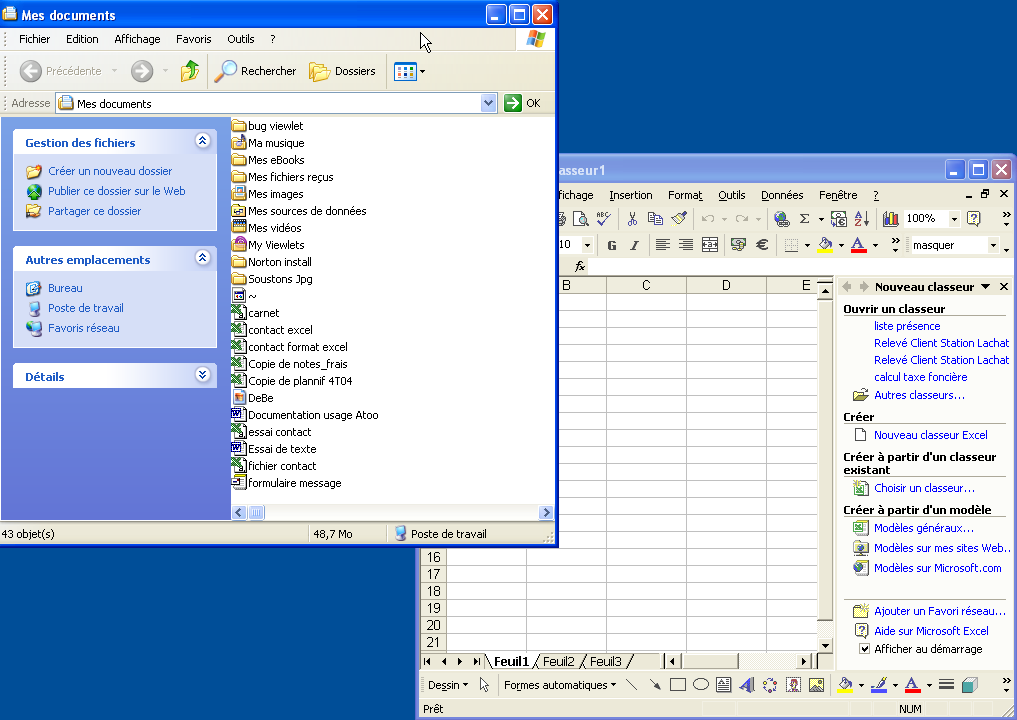Screen dimensions: 1017x720
Task: Switch to the Feuil3 sheet tab
Action: [x=606, y=662]
